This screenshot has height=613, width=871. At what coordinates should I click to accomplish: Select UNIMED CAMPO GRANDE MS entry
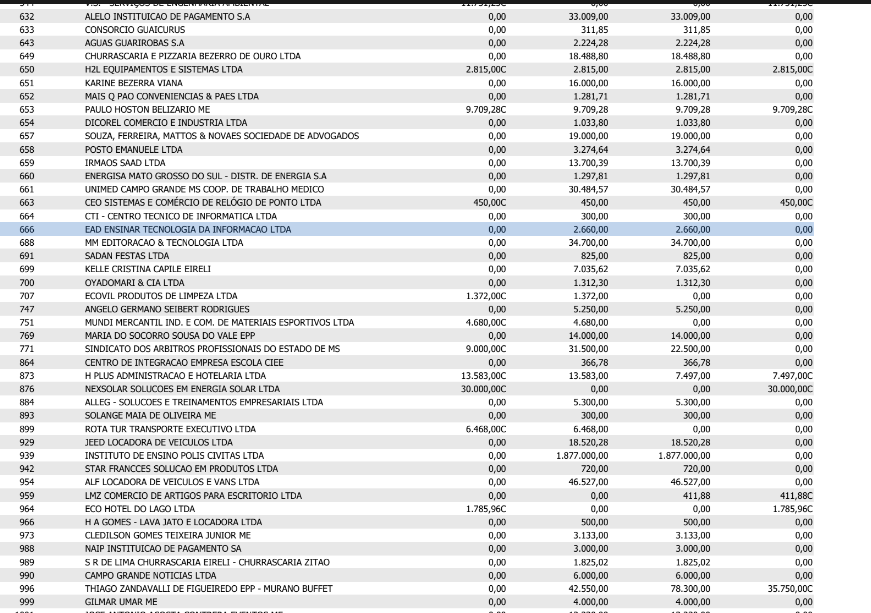pyautogui.click(x=407, y=189)
